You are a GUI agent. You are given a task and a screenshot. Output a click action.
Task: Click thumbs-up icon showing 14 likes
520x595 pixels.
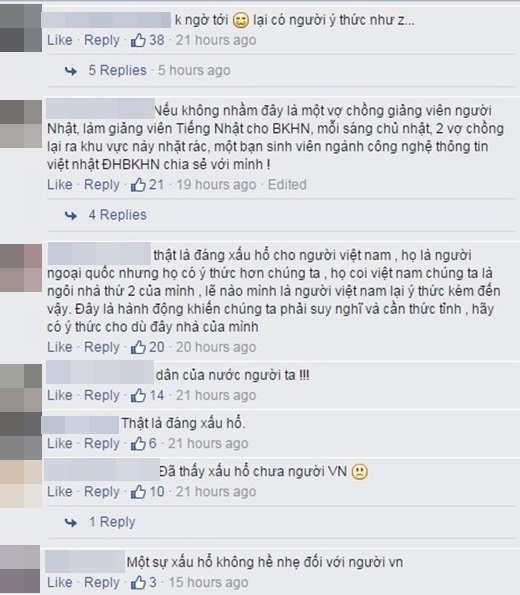click(138, 395)
